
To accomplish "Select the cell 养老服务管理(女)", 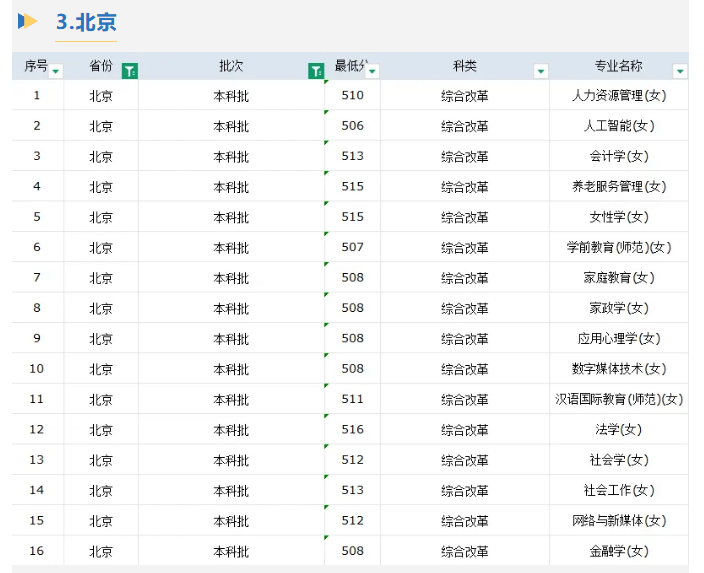I will coord(619,186).
